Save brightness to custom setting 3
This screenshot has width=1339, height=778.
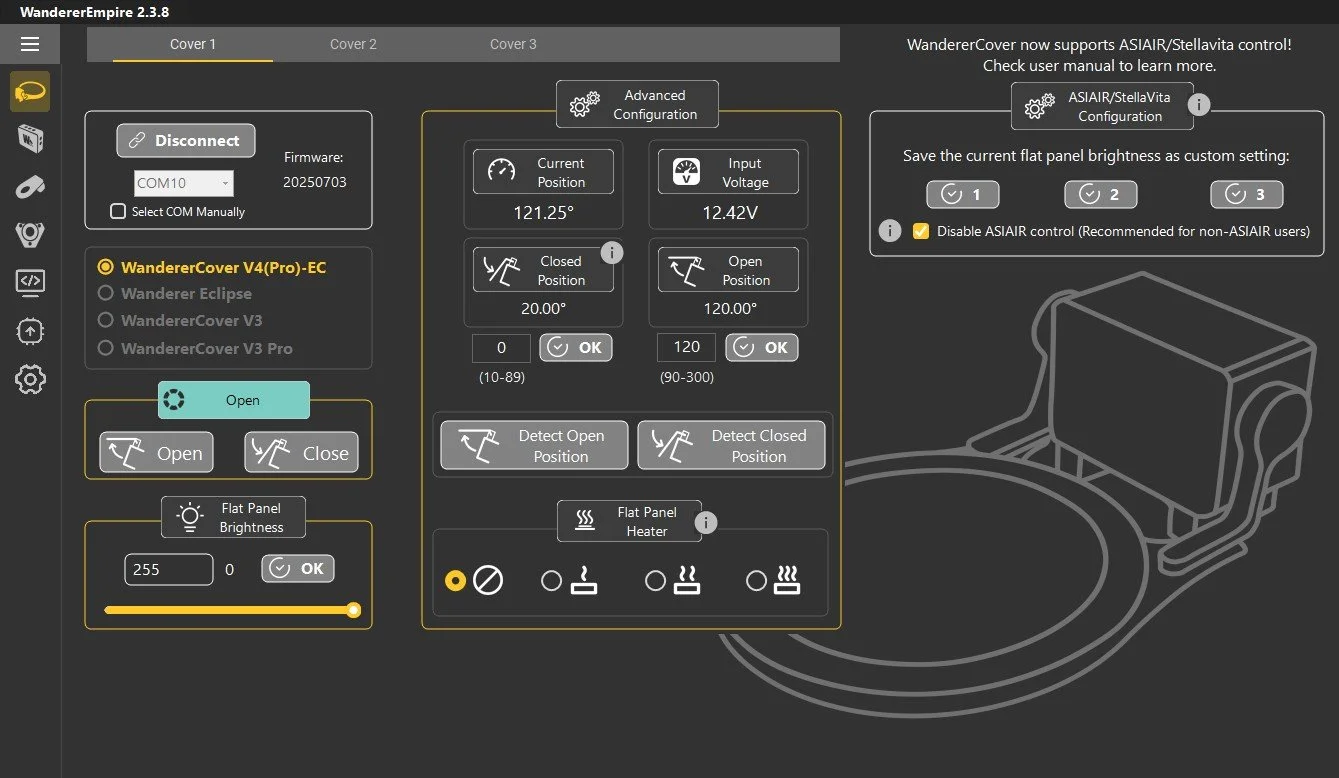[1246, 195]
